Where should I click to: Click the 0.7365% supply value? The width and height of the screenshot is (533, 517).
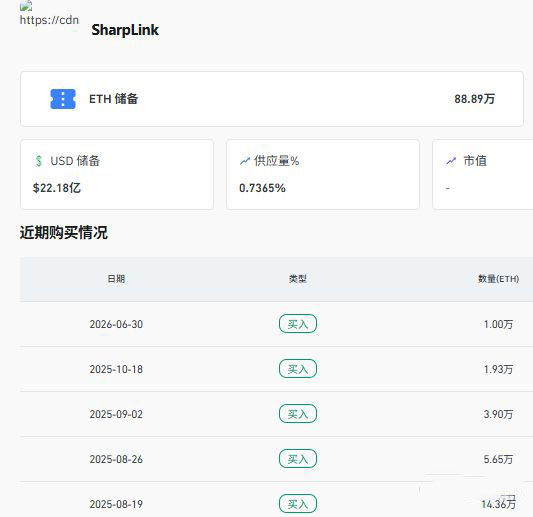(x=262, y=188)
